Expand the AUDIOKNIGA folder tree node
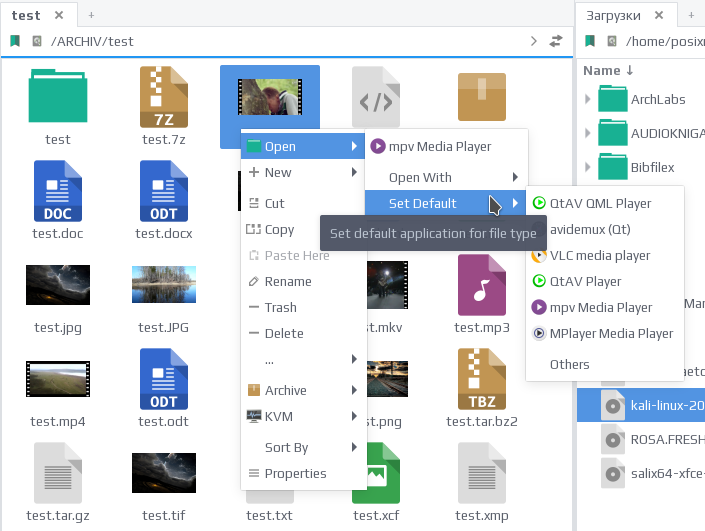 pos(587,133)
